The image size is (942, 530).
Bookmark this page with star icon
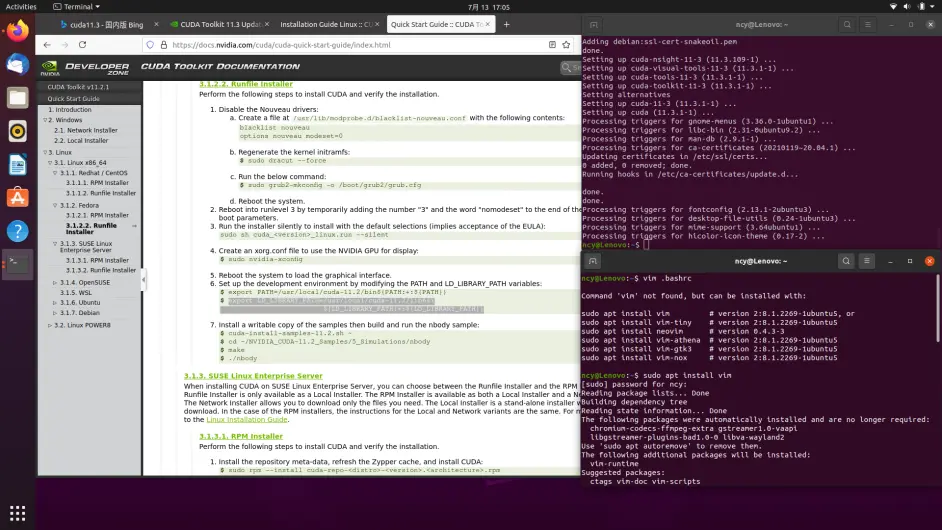[566, 45]
